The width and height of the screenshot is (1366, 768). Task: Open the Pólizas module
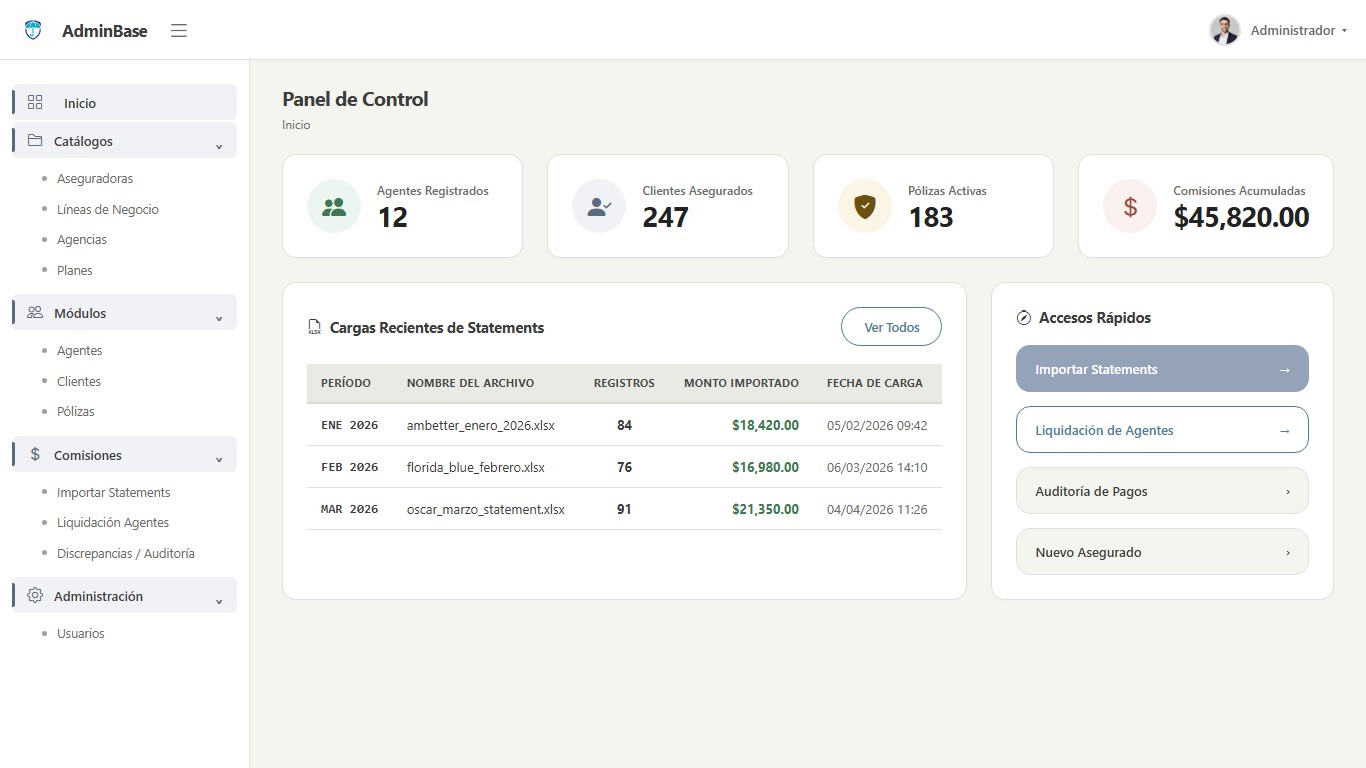pyautogui.click(x=76, y=412)
